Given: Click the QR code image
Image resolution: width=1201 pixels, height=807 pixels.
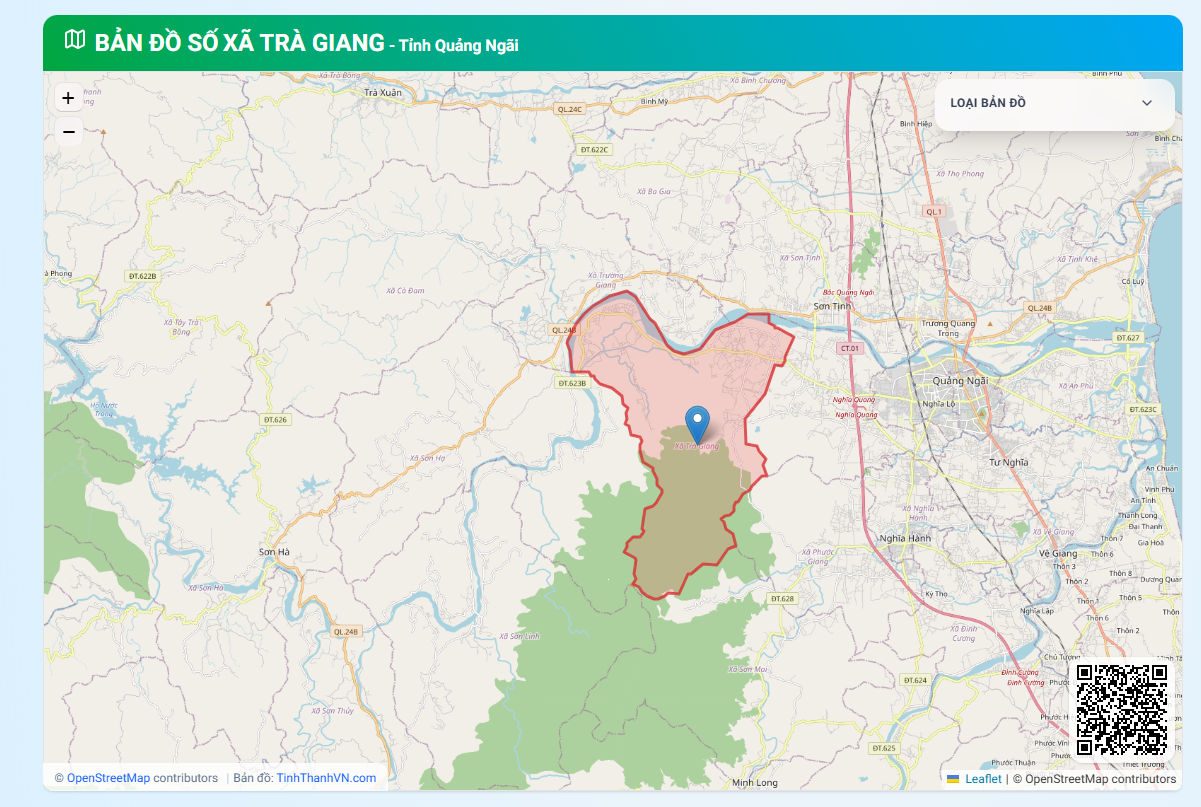Looking at the screenshot, I should 1122,709.
